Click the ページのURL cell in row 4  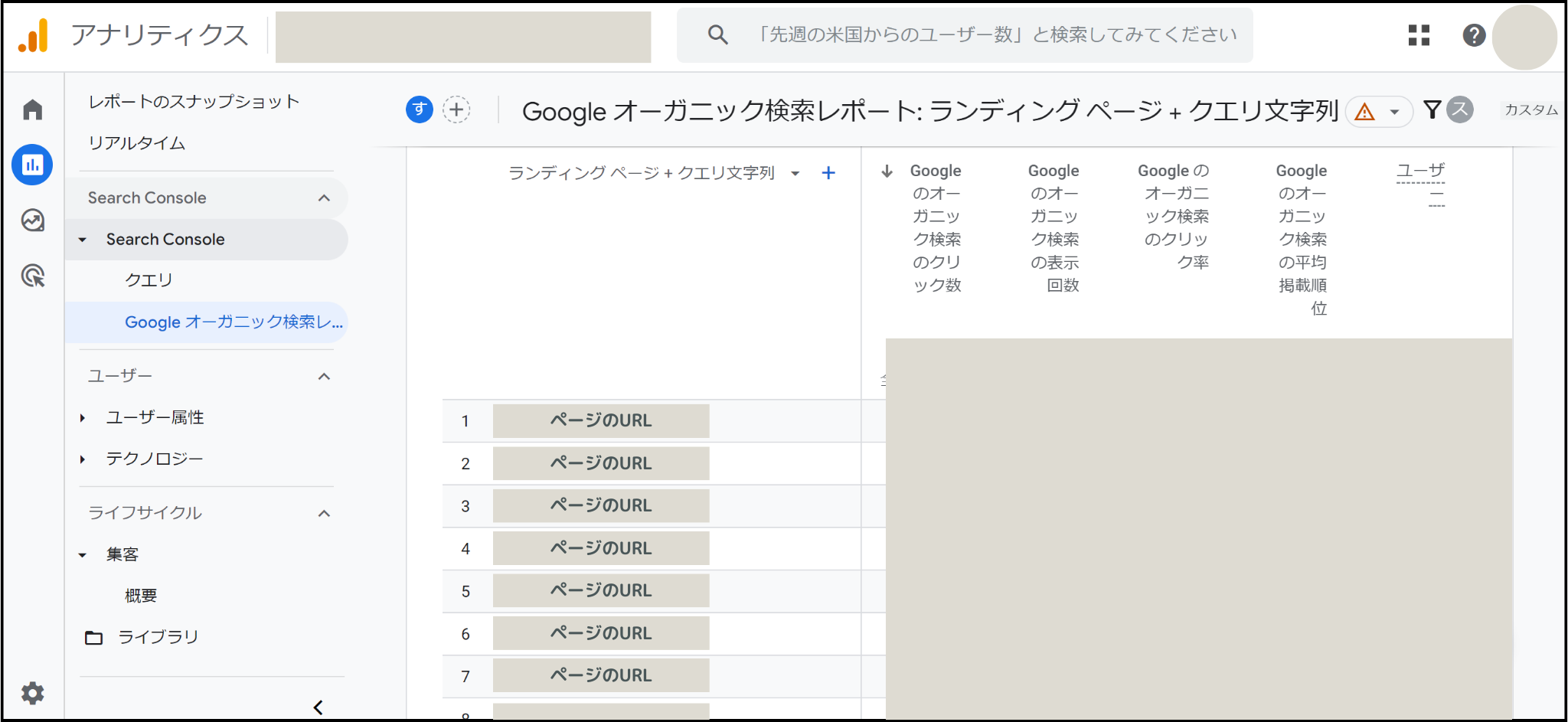click(x=601, y=548)
